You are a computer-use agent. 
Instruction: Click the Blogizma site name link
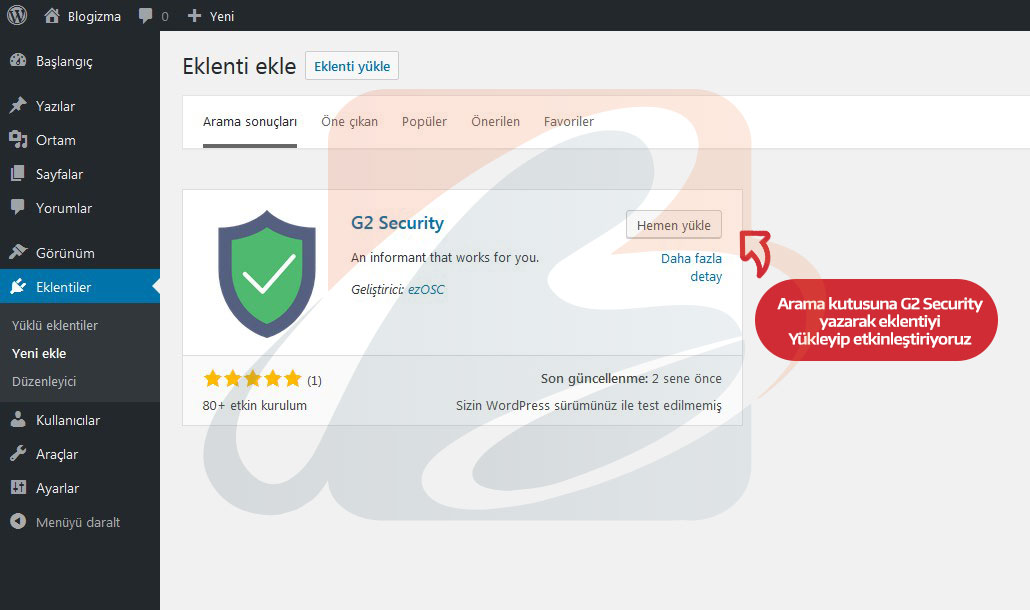click(x=94, y=16)
